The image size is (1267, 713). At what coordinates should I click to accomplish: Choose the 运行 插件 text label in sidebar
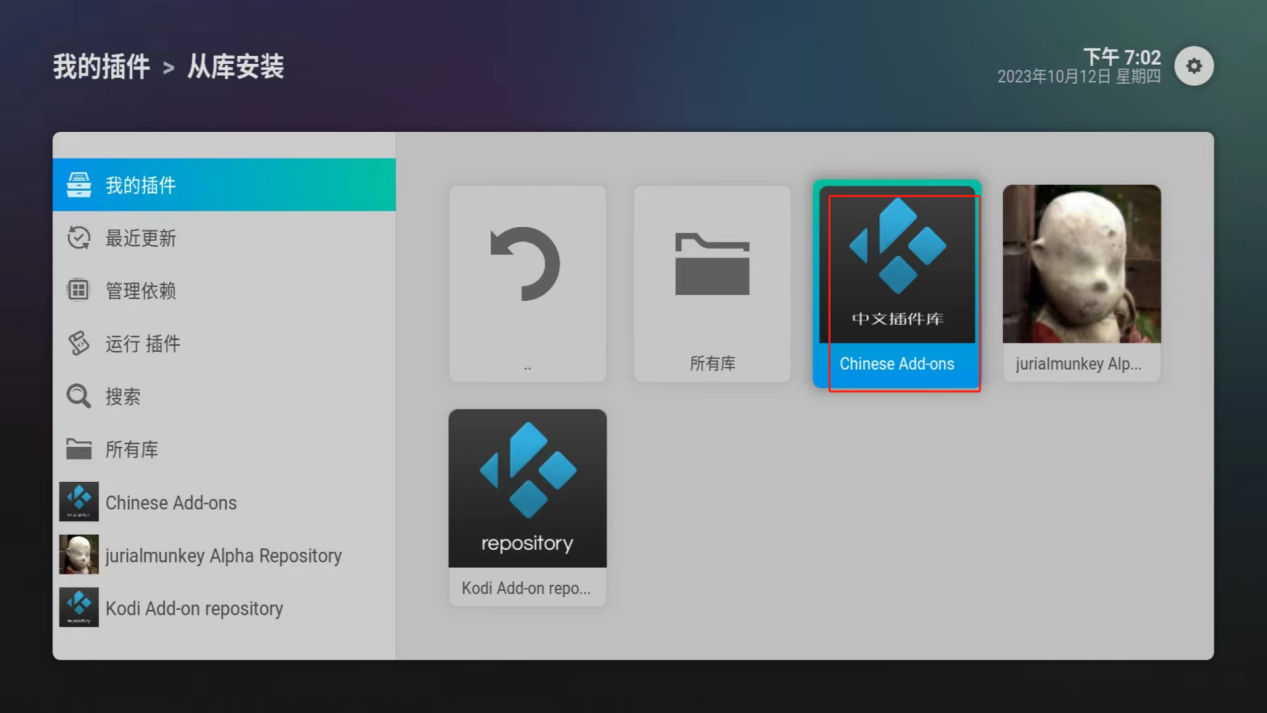tap(143, 344)
